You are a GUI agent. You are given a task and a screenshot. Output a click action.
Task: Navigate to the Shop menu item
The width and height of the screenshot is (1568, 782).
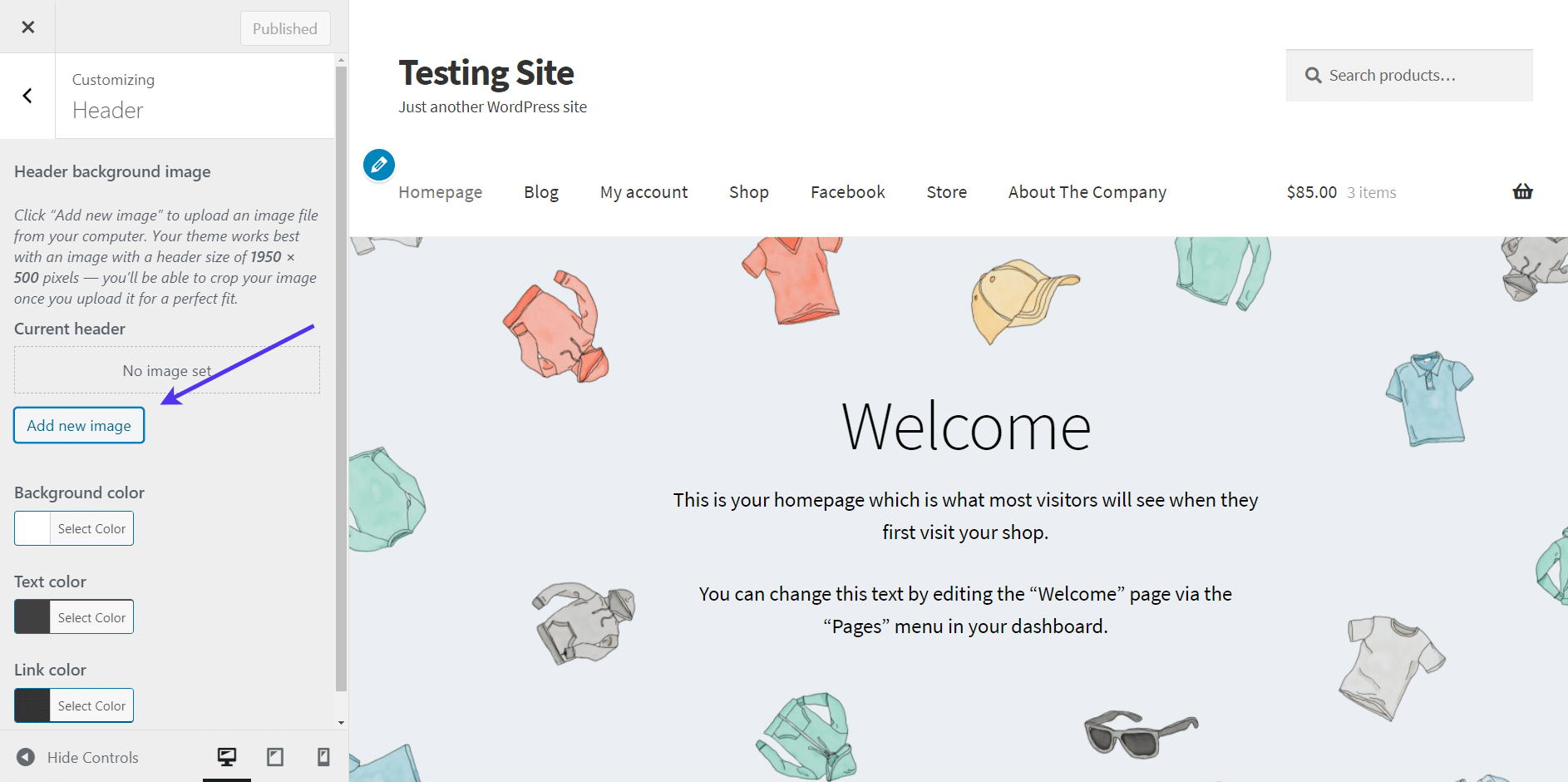[748, 192]
